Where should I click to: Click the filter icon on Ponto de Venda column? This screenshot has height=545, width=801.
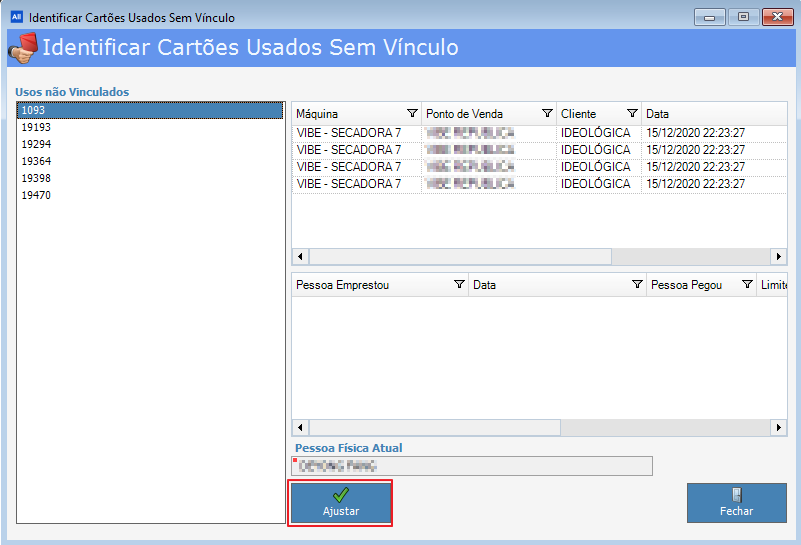(x=547, y=114)
